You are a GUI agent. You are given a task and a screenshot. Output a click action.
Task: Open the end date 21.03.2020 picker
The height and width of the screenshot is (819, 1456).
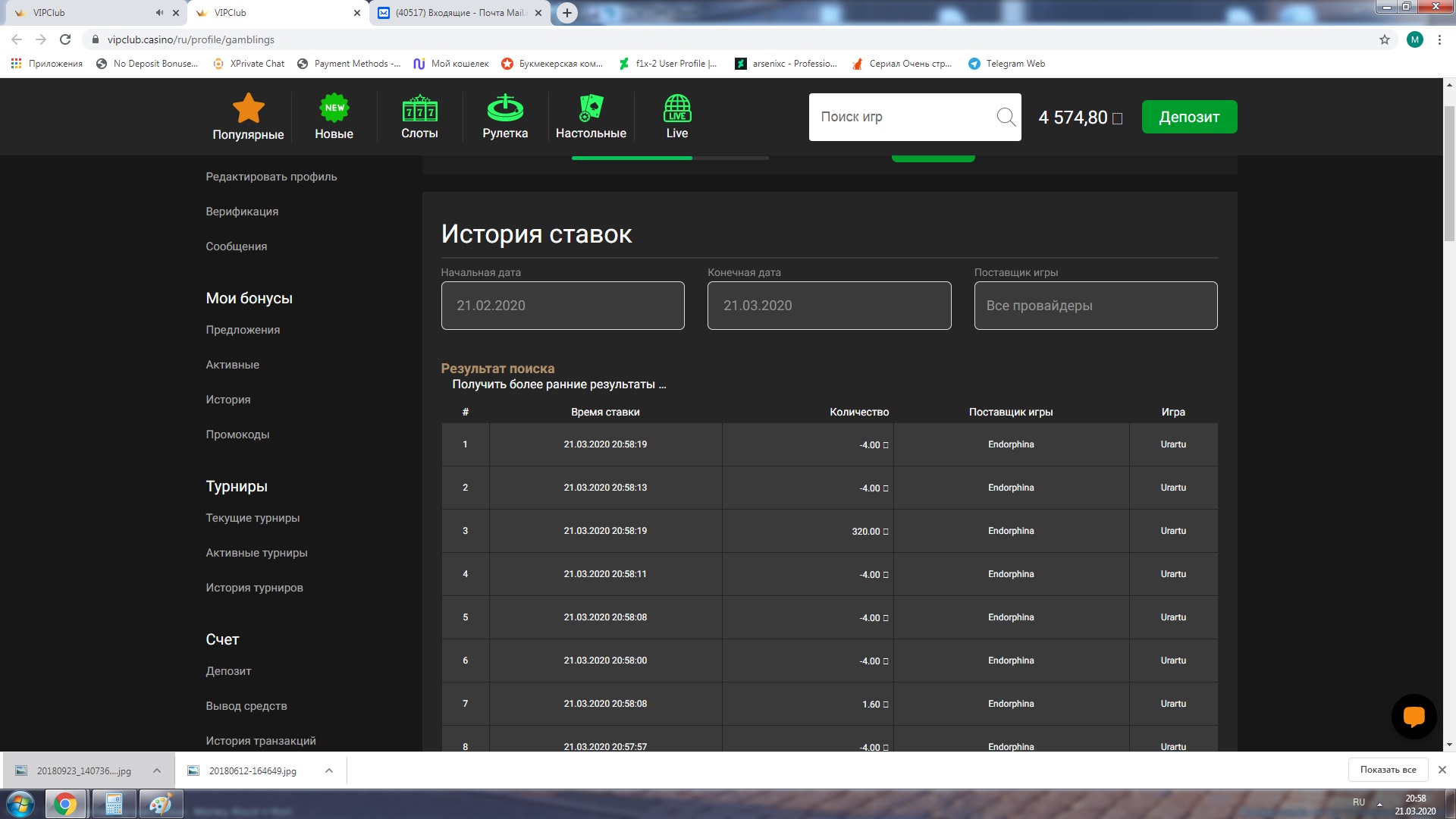(829, 306)
